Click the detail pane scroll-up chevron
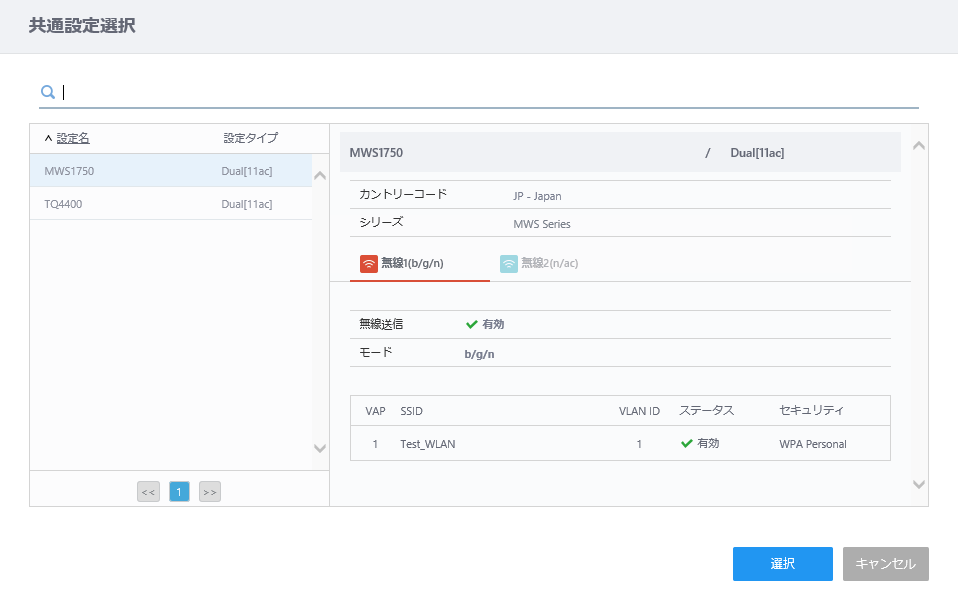This screenshot has width=958, height=604. (x=918, y=146)
